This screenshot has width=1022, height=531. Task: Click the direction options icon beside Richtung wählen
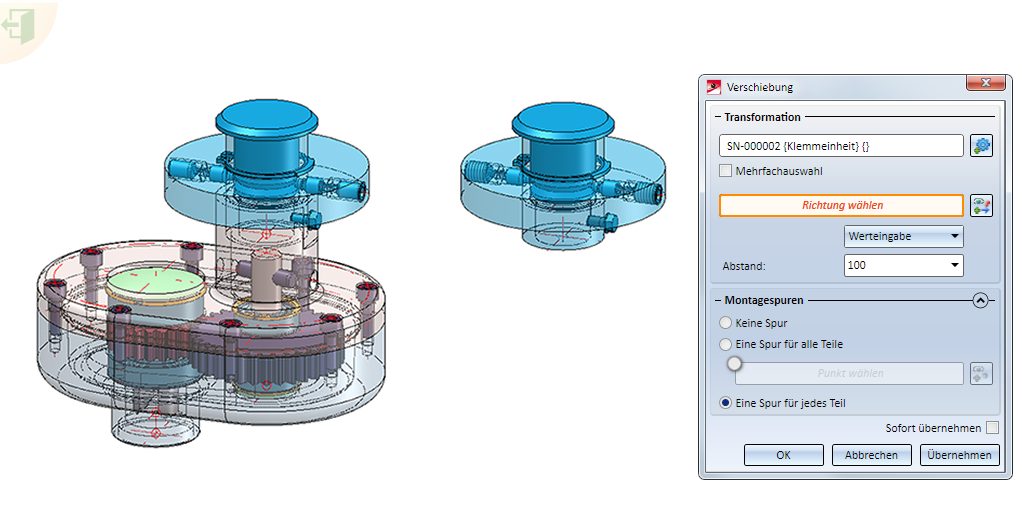[981, 205]
